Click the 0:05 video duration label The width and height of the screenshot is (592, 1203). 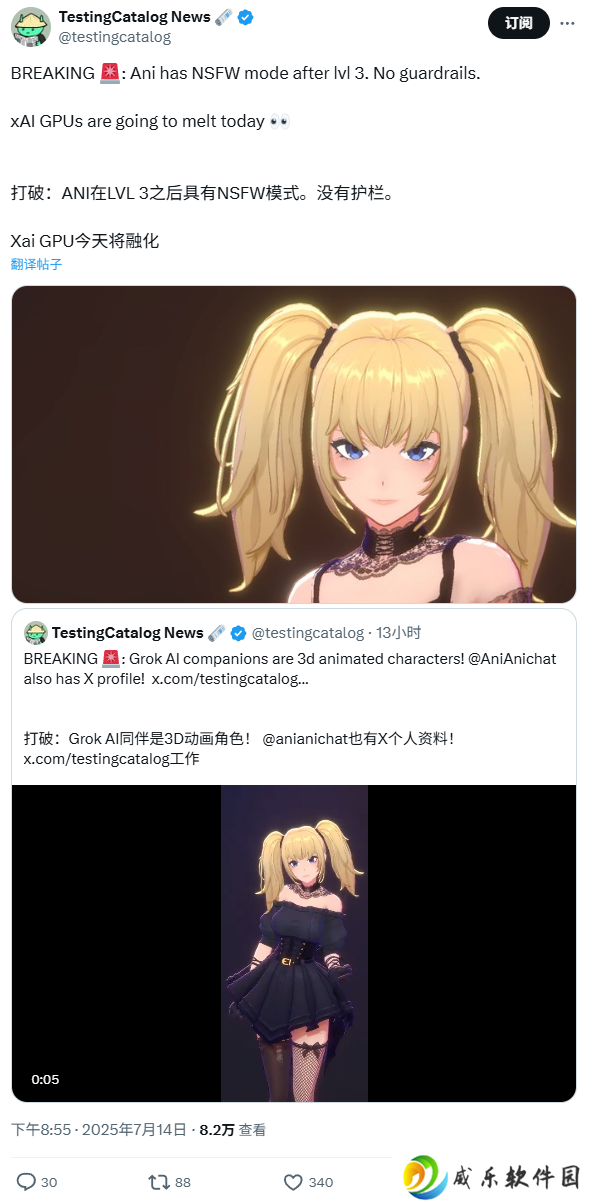(x=45, y=1079)
